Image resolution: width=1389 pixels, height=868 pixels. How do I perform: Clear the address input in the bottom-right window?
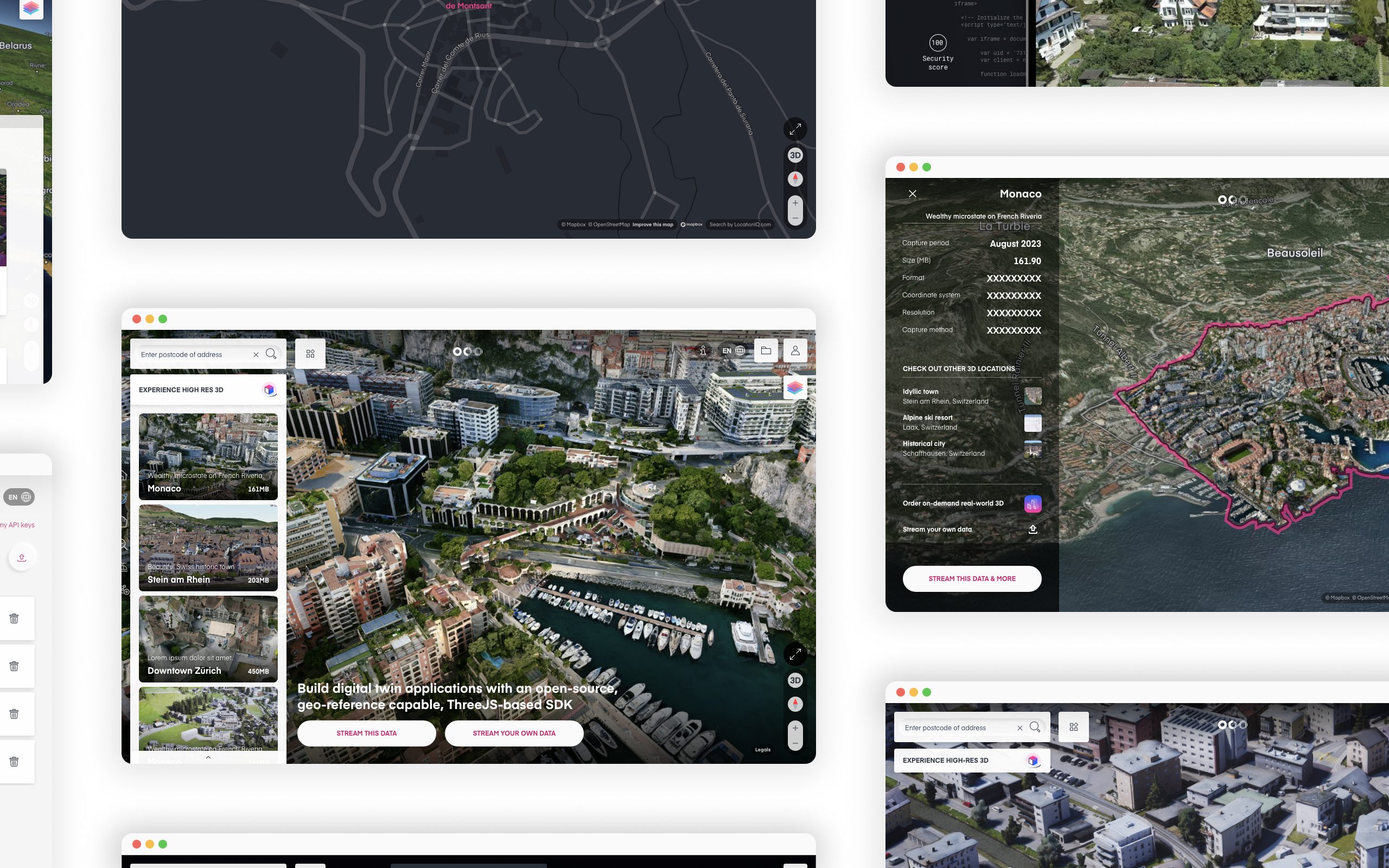[1020, 728]
